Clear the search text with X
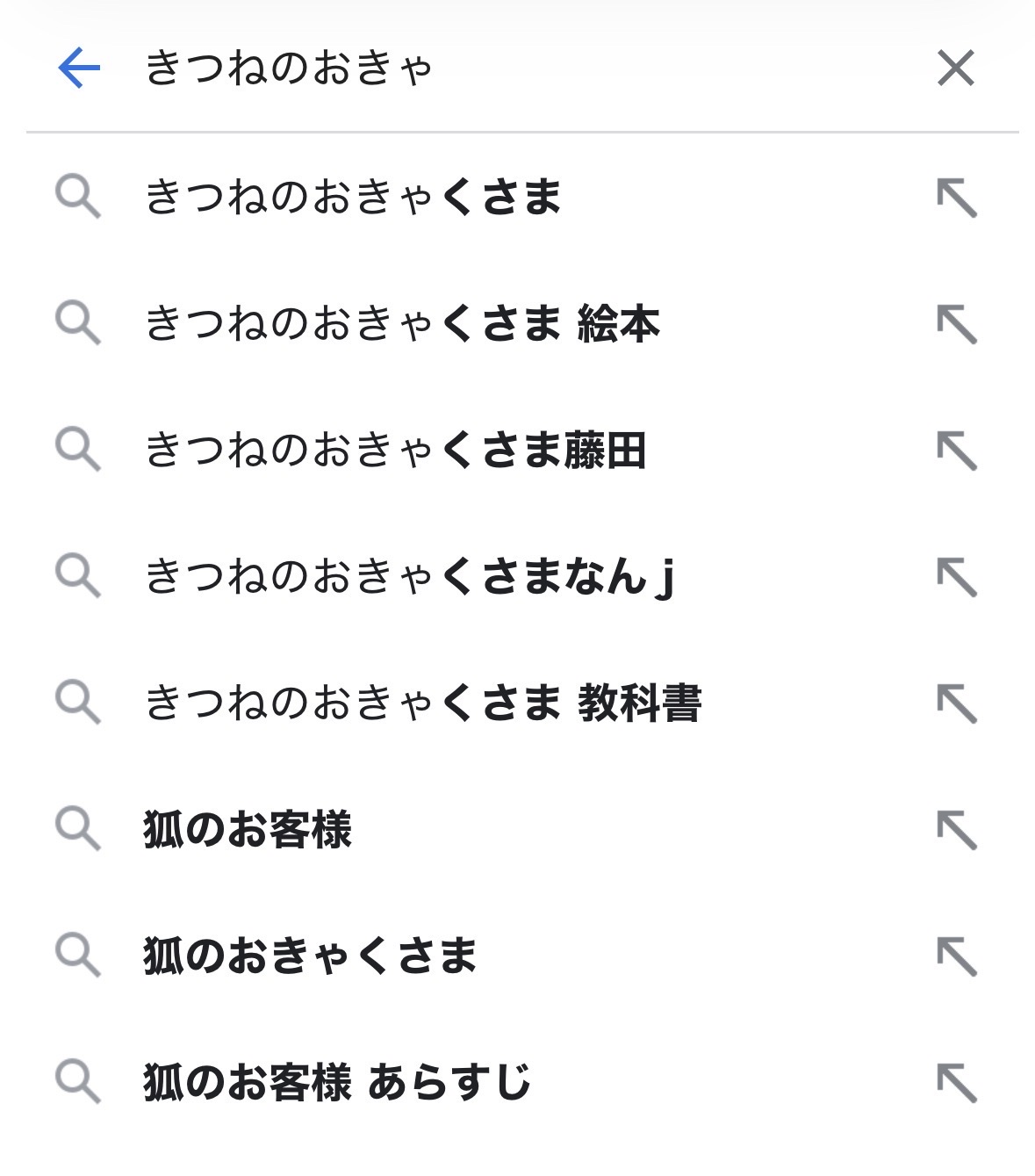The height and width of the screenshot is (1176, 1035). point(955,68)
